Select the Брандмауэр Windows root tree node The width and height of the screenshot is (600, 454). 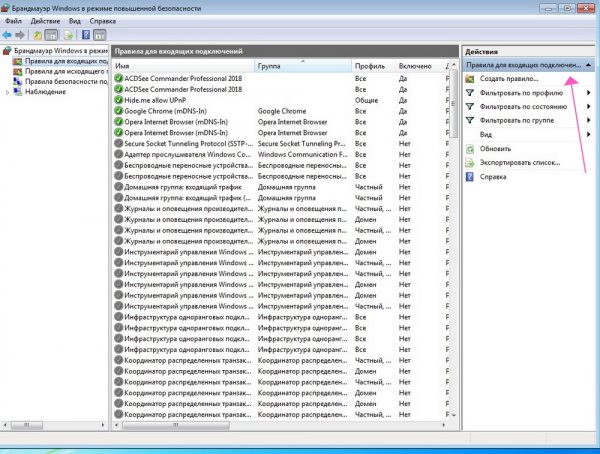pyautogui.click(x=60, y=51)
